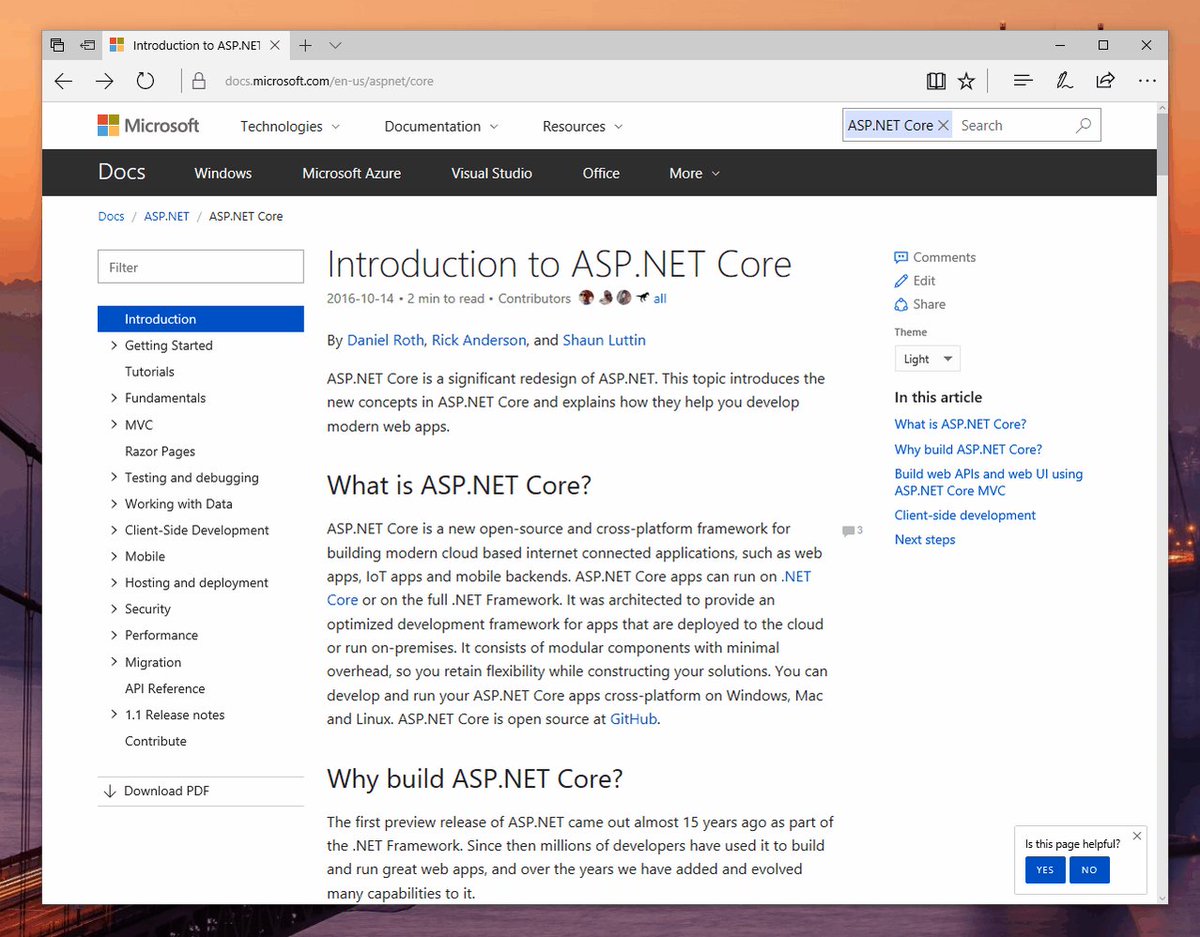The width and height of the screenshot is (1200, 937).
Task: Select Visual Studio in Docs navigation
Action: [491, 173]
